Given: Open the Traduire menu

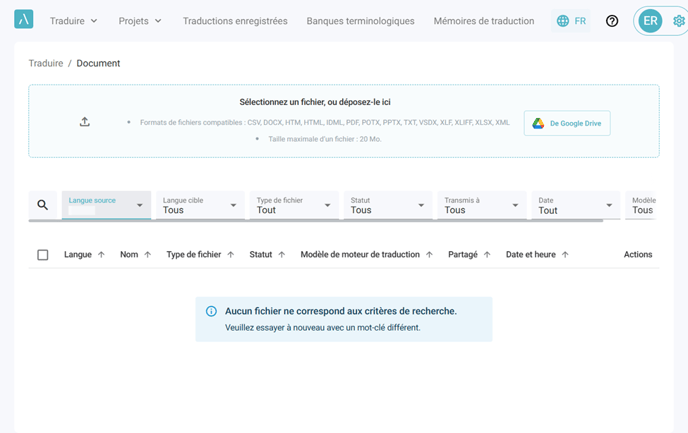Looking at the screenshot, I should click(74, 21).
